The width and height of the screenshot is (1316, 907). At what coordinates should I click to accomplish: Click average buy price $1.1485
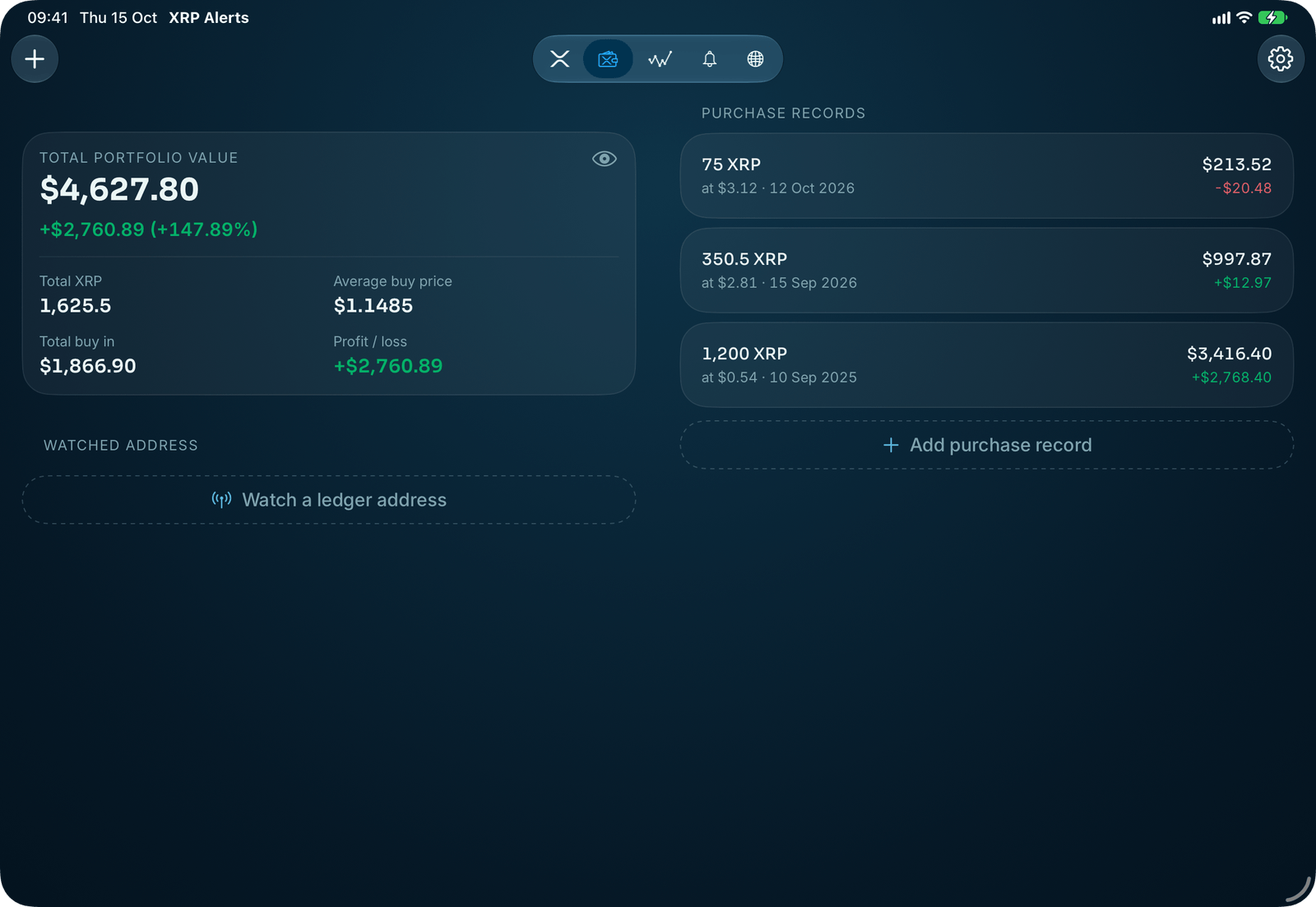tap(373, 306)
